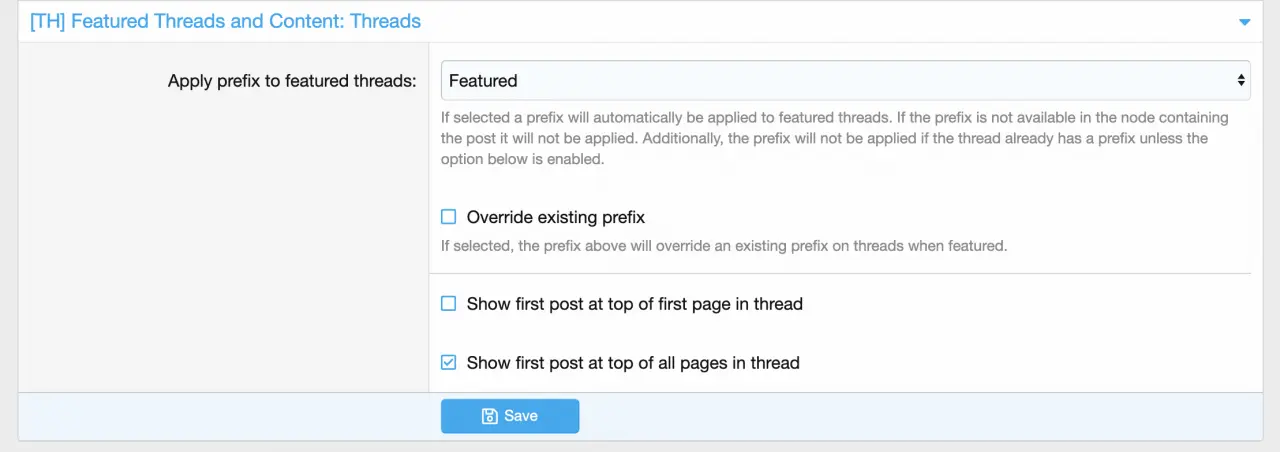Click the floppy disk icon in Save
The height and width of the screenshot is (452, 1280).
tap(490, 416)
